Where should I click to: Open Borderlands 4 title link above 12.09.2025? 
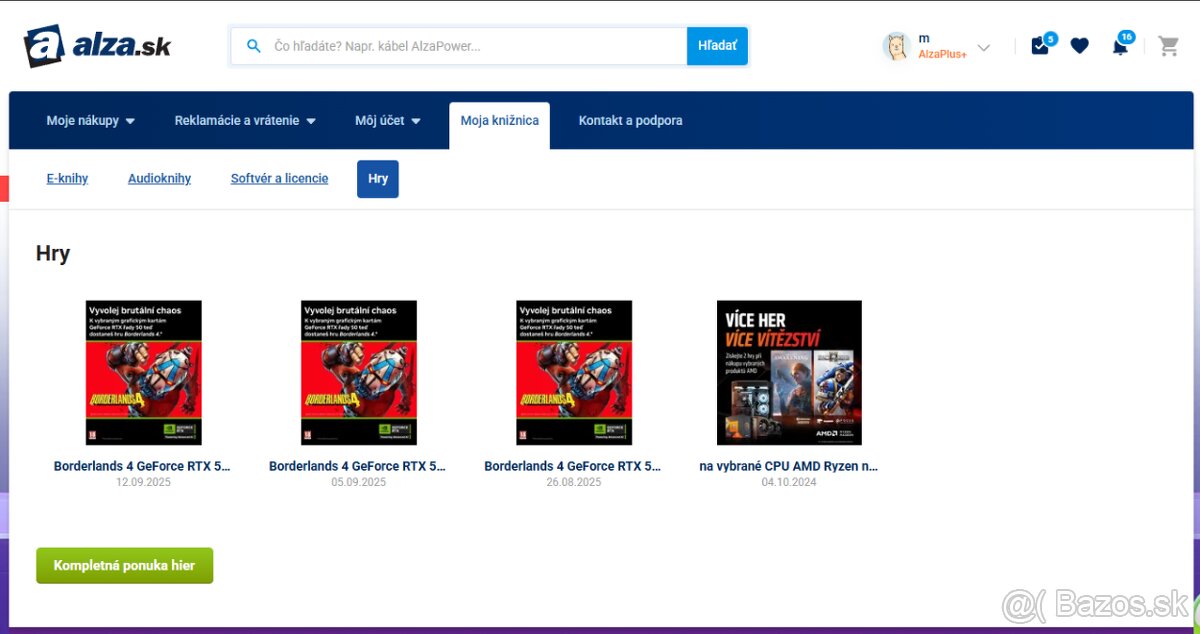coord(142,466)
